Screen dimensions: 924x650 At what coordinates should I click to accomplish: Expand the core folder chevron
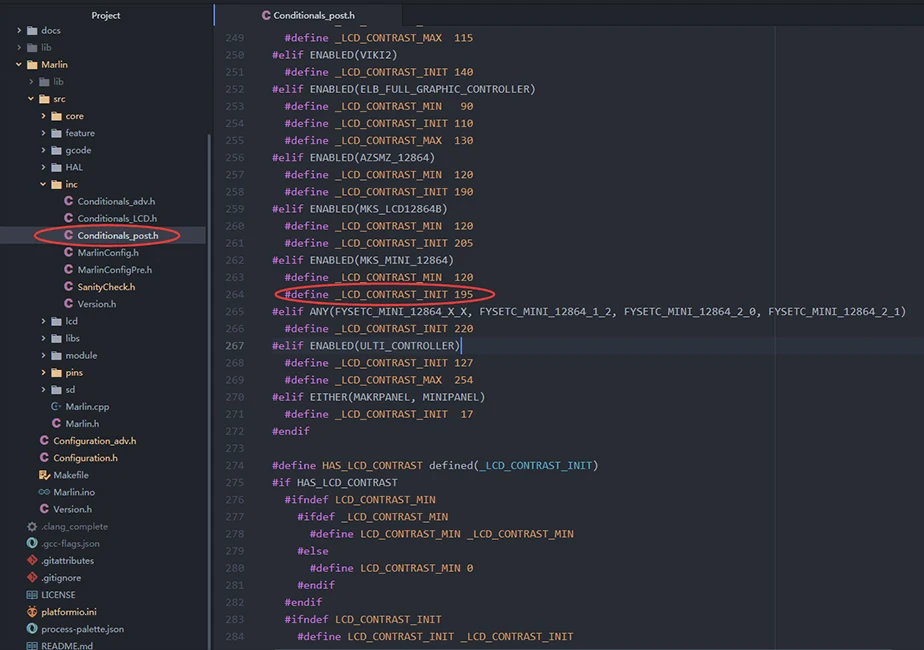point(43,116)
